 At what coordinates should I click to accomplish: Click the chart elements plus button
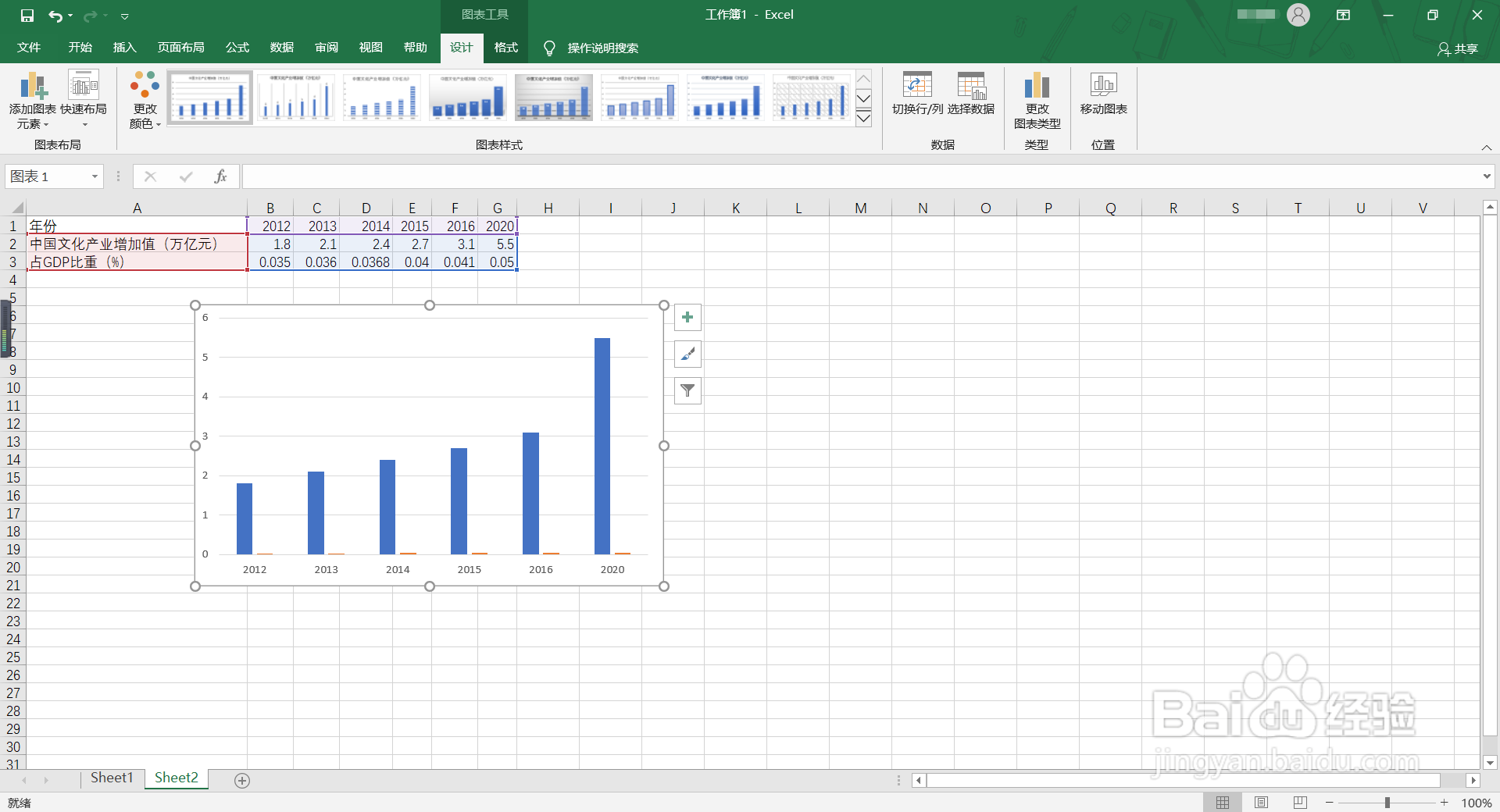pyautogui.click(x=687, y=317)
